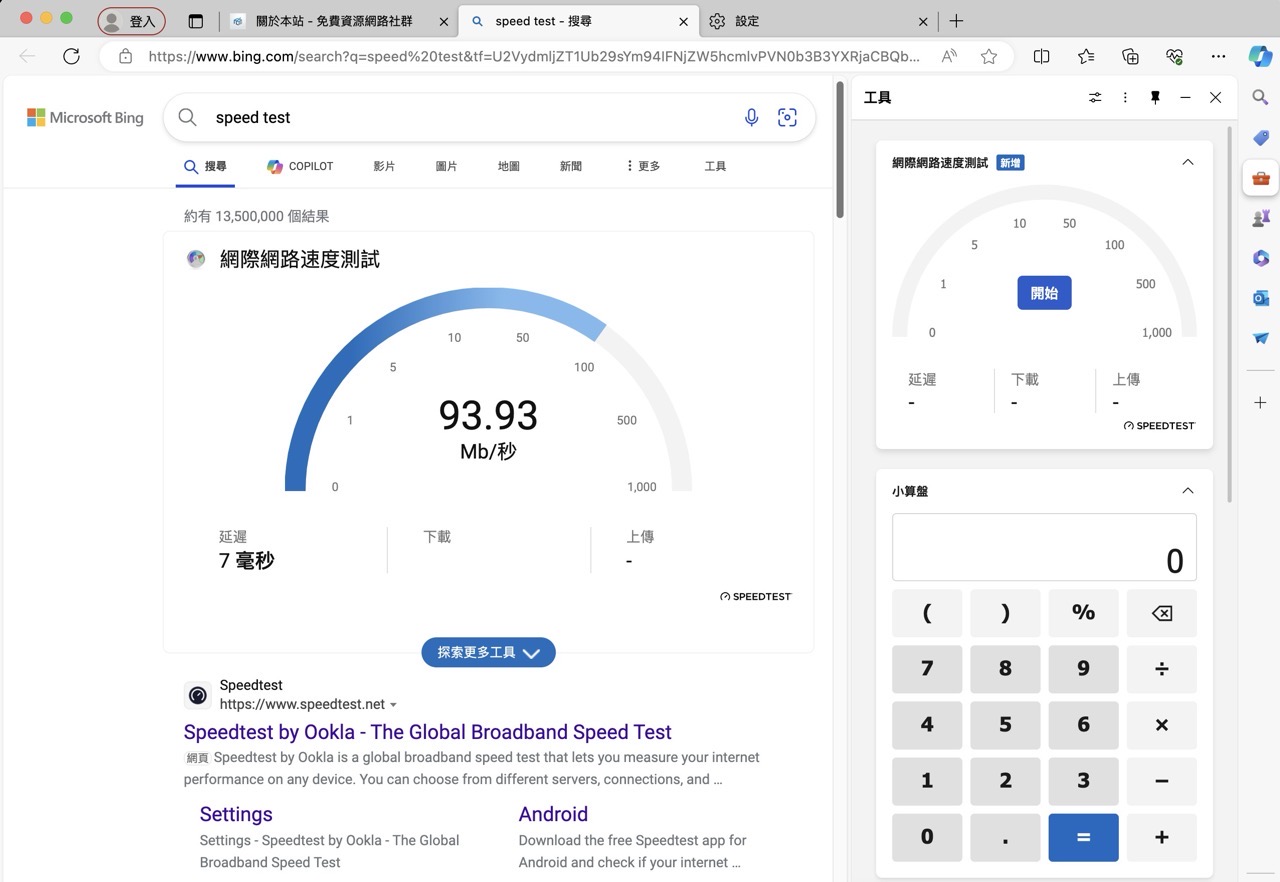Screen dimensions: 1280x882
Task: Open split screen icon in toolbar
Action: point(1041,57)
